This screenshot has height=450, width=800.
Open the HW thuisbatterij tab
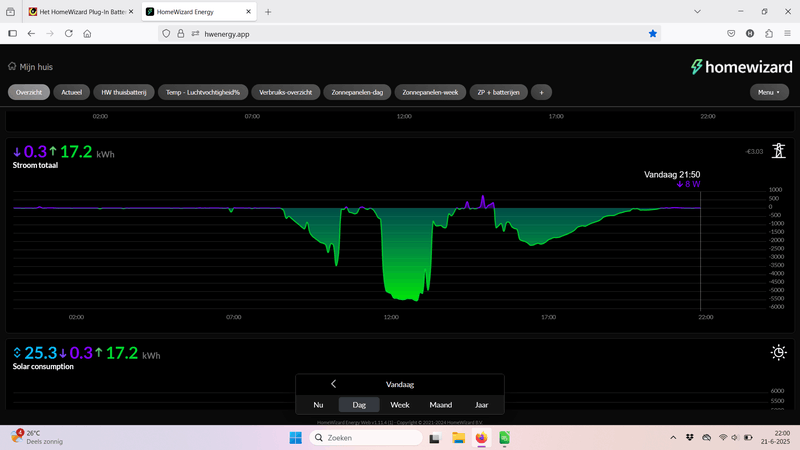pyautogui.click(x=124, y=92)
